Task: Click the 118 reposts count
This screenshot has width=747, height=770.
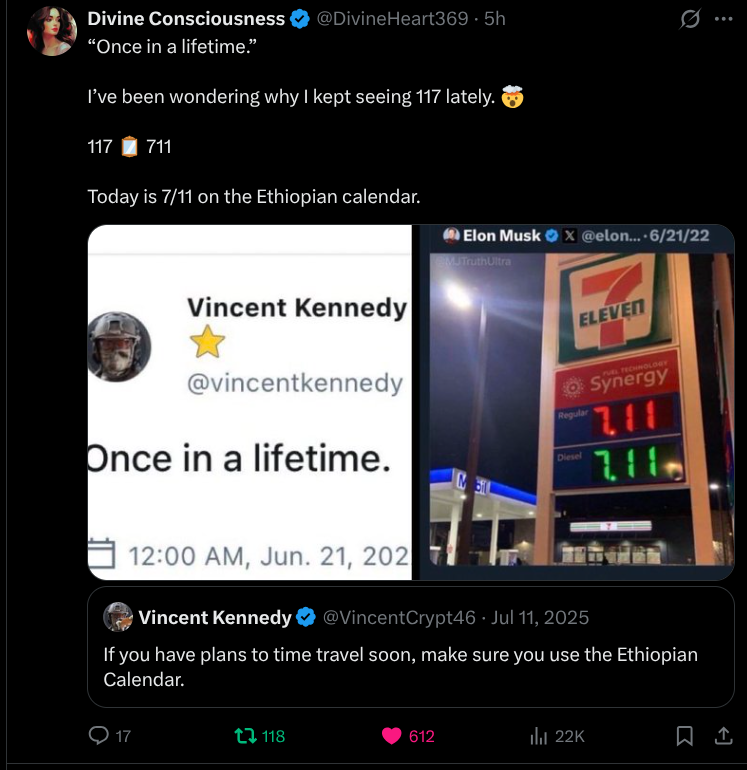Action: click(273, 736)
